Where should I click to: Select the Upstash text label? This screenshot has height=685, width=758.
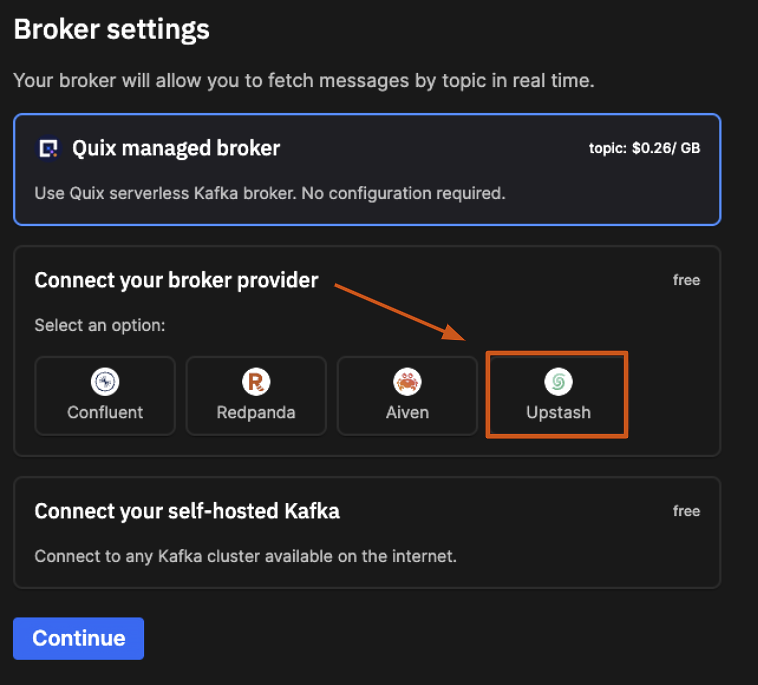coord(558,411)
